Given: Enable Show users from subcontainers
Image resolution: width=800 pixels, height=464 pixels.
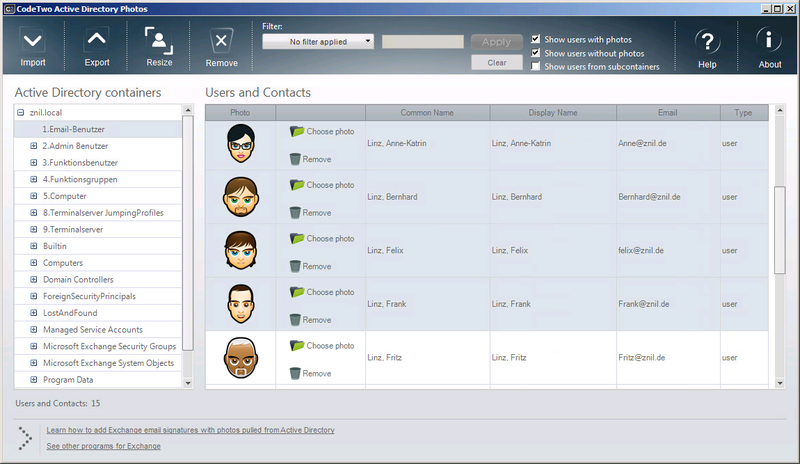Looking at the screenshot, I should [537, 67].
